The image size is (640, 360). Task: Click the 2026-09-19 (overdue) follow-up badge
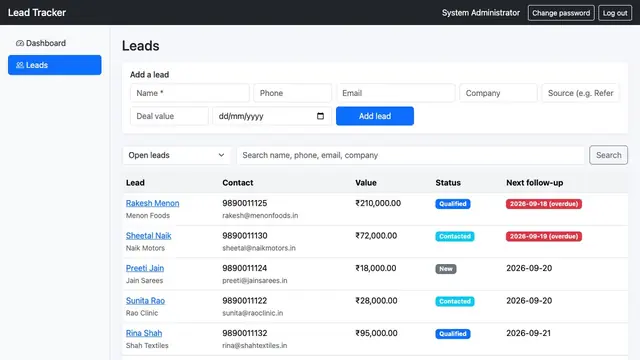(x=544, y=236)
